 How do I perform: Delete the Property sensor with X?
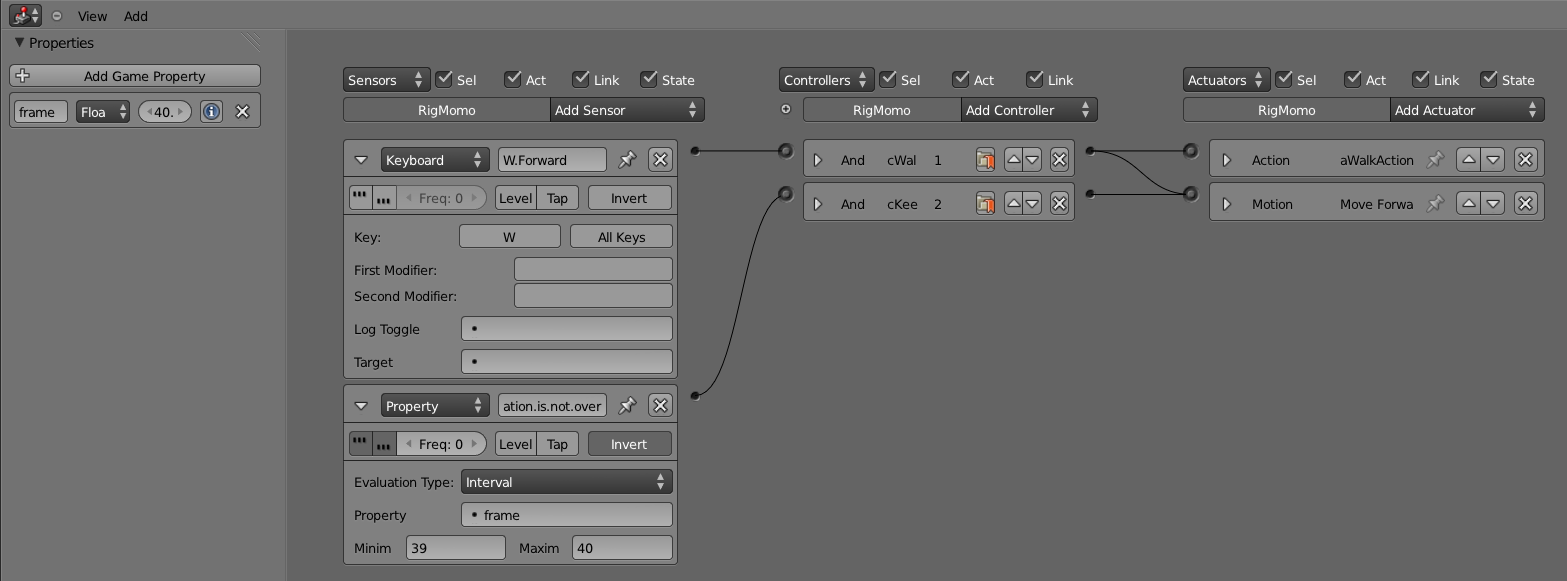coord(660,405)
